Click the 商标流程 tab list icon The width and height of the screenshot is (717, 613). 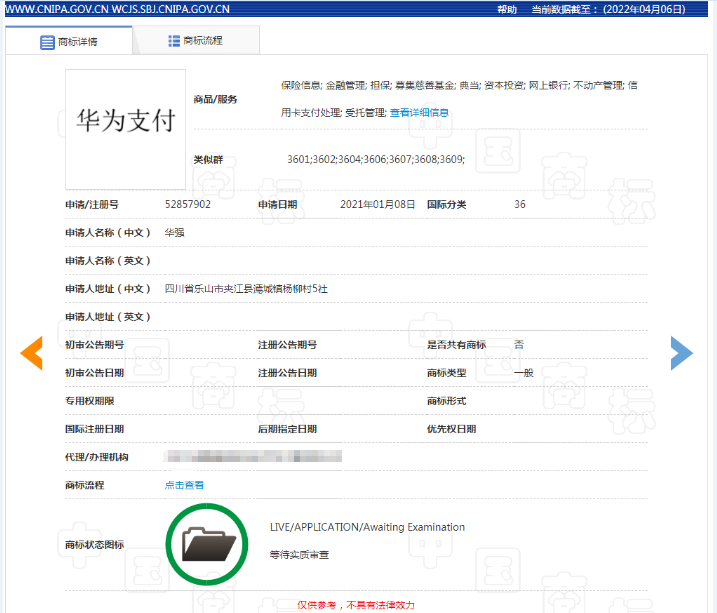click(174, 41)
